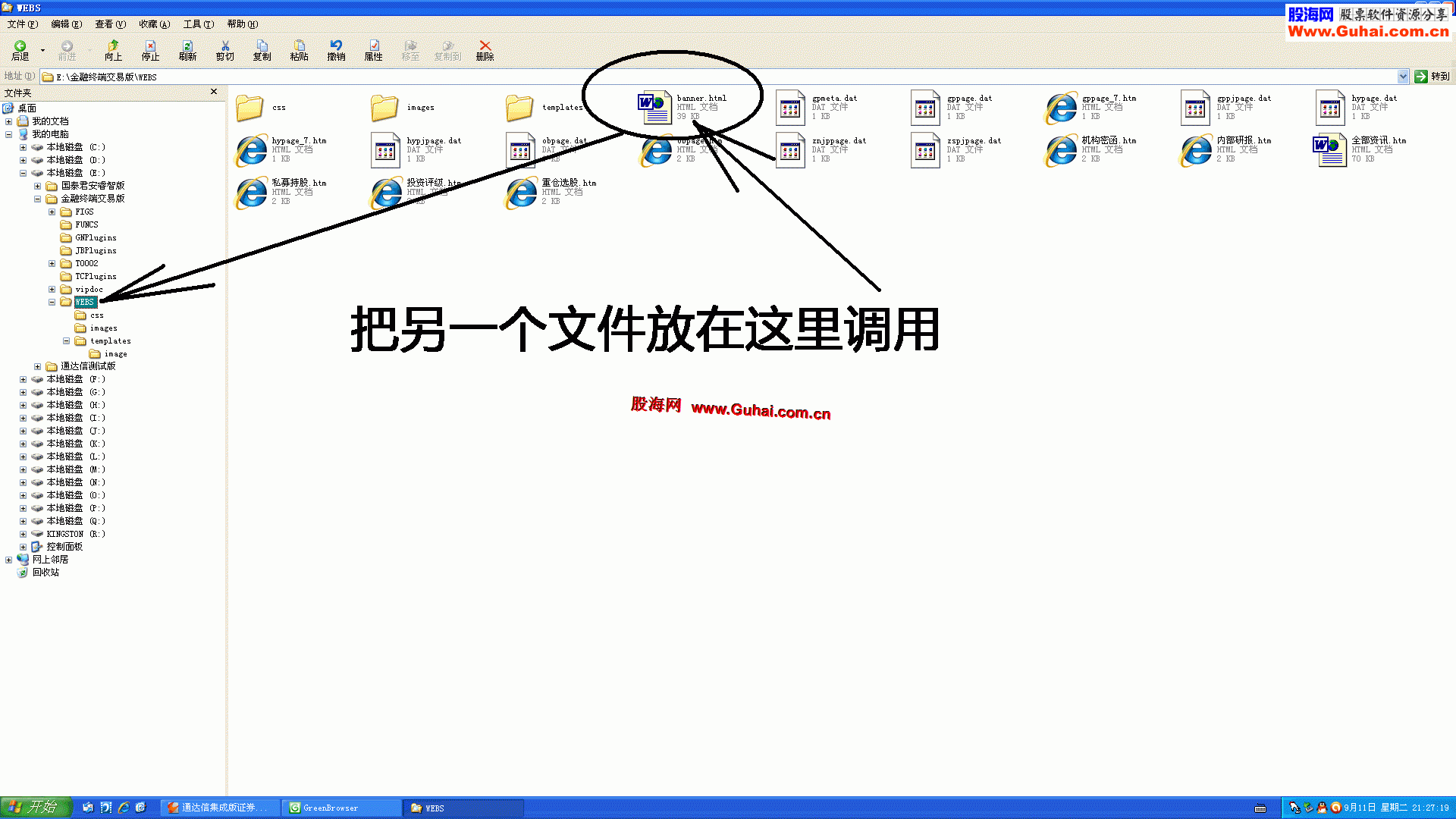The image size is (1456, 819).
Task: Open the 帮助(H) menu
Action: click(x=243, y=24)
